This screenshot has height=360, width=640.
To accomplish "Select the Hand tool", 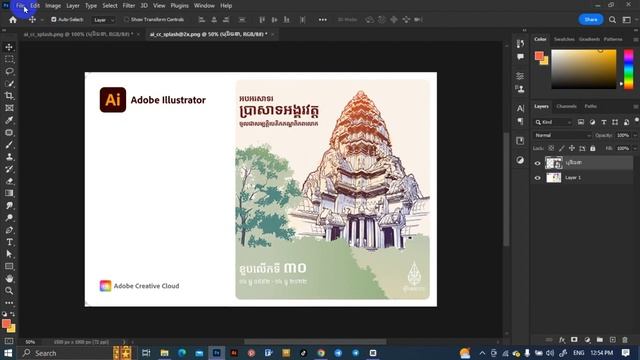I will point(9,278).
